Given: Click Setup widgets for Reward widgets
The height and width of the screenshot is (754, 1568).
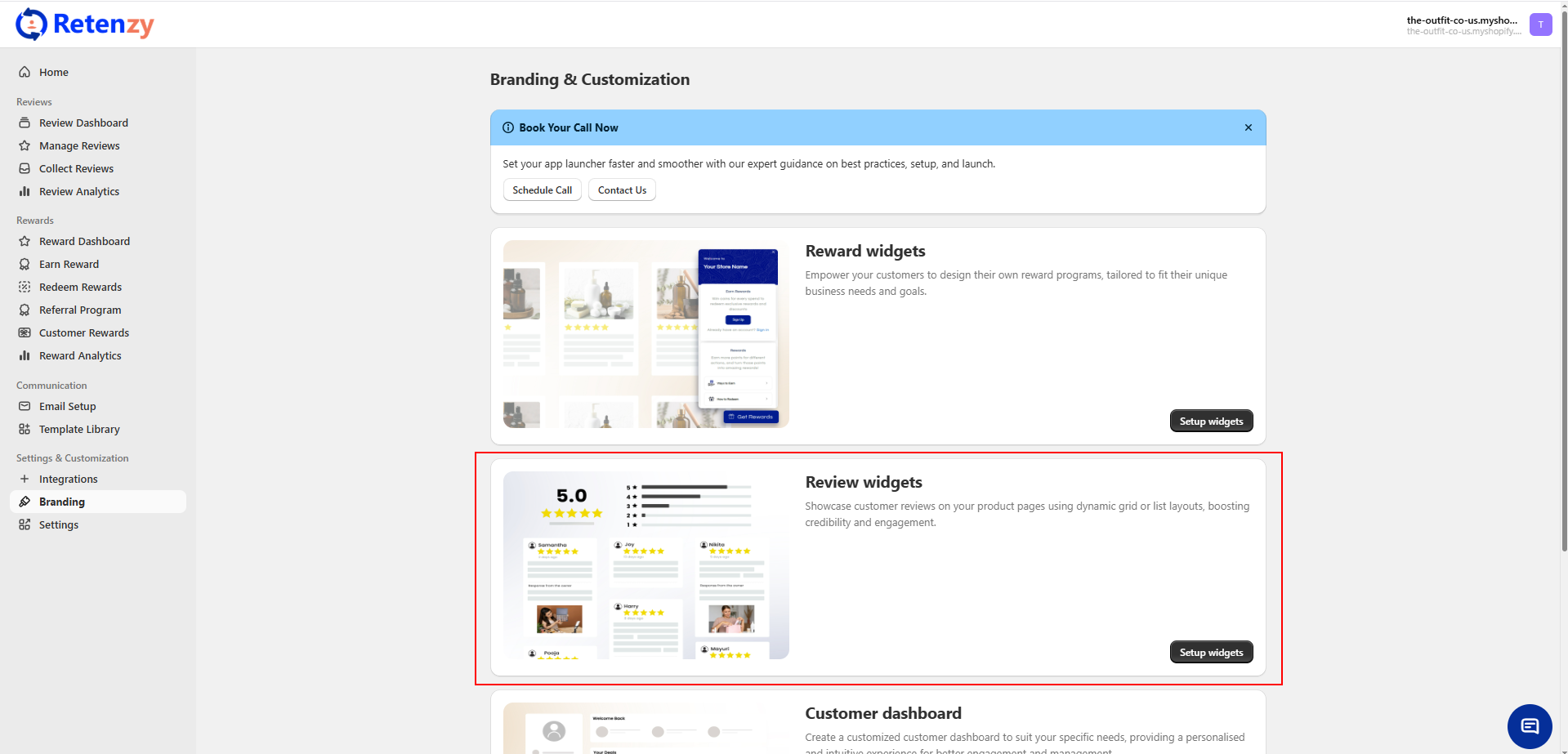Looking at the screenshot, I should tap(1211, 421).
